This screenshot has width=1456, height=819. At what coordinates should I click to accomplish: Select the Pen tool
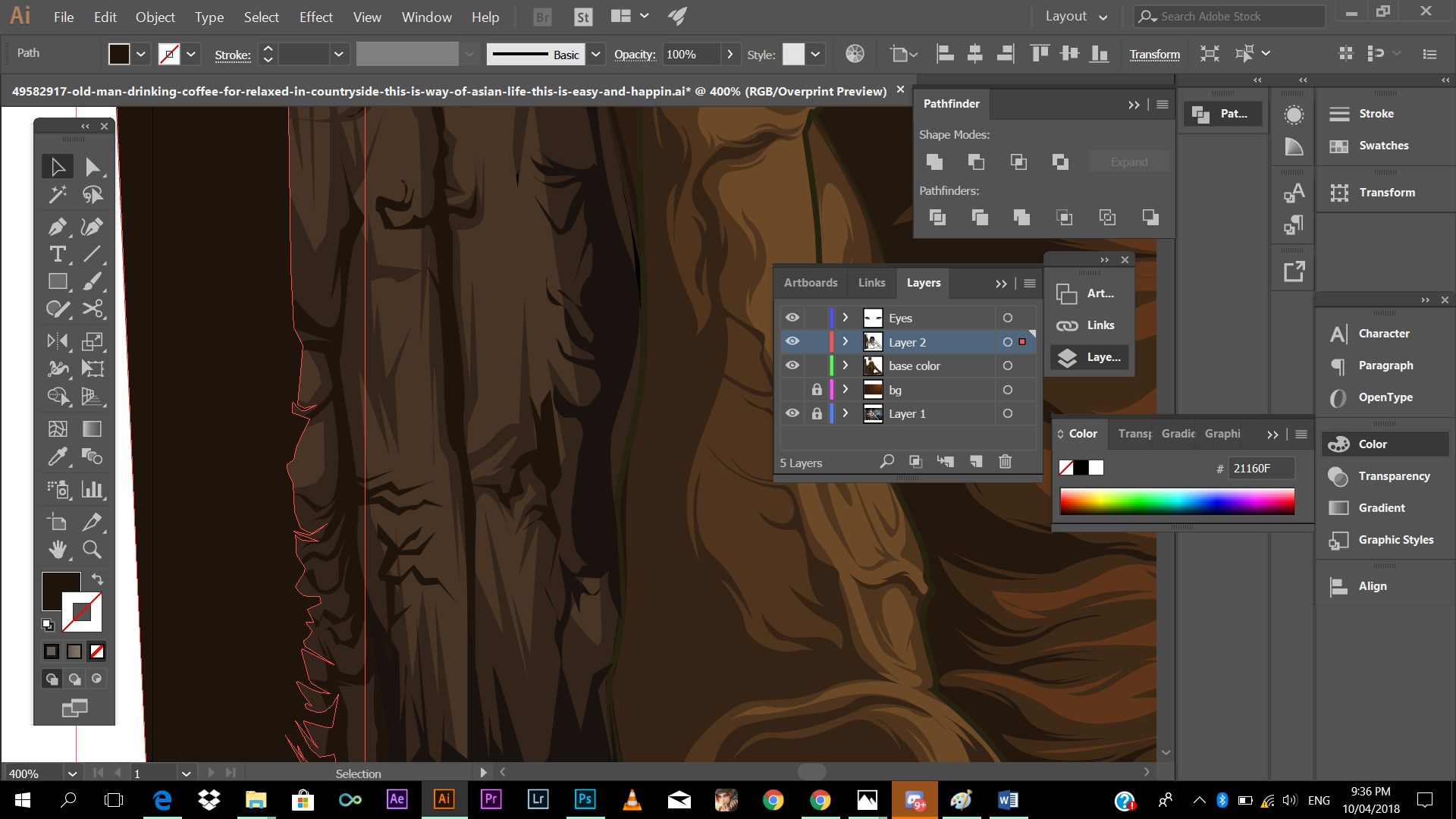pyautogui.click(x=58, y=227)
